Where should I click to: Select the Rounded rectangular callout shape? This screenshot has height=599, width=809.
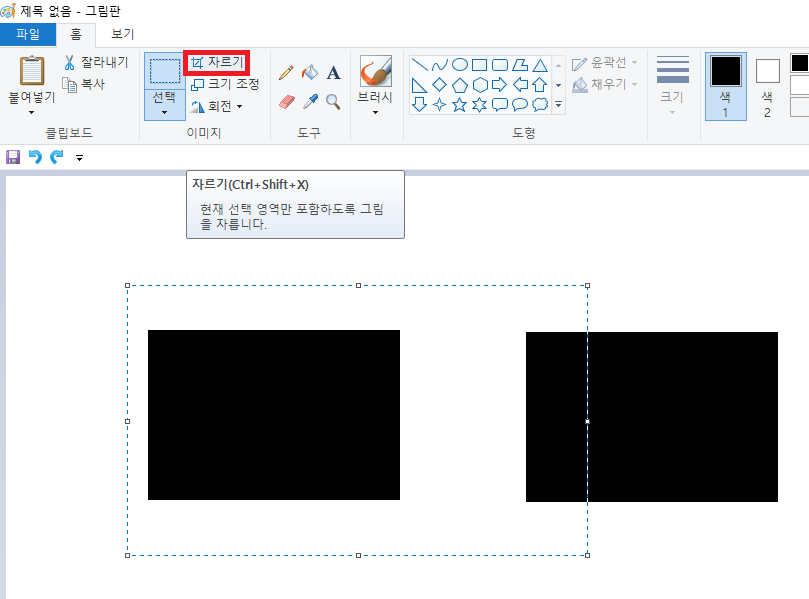(500, 105)
